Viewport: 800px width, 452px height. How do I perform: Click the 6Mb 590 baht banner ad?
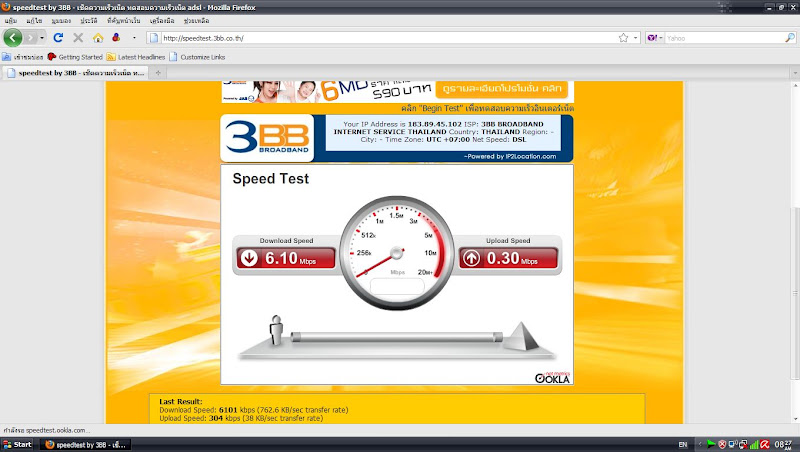[397, 92]
